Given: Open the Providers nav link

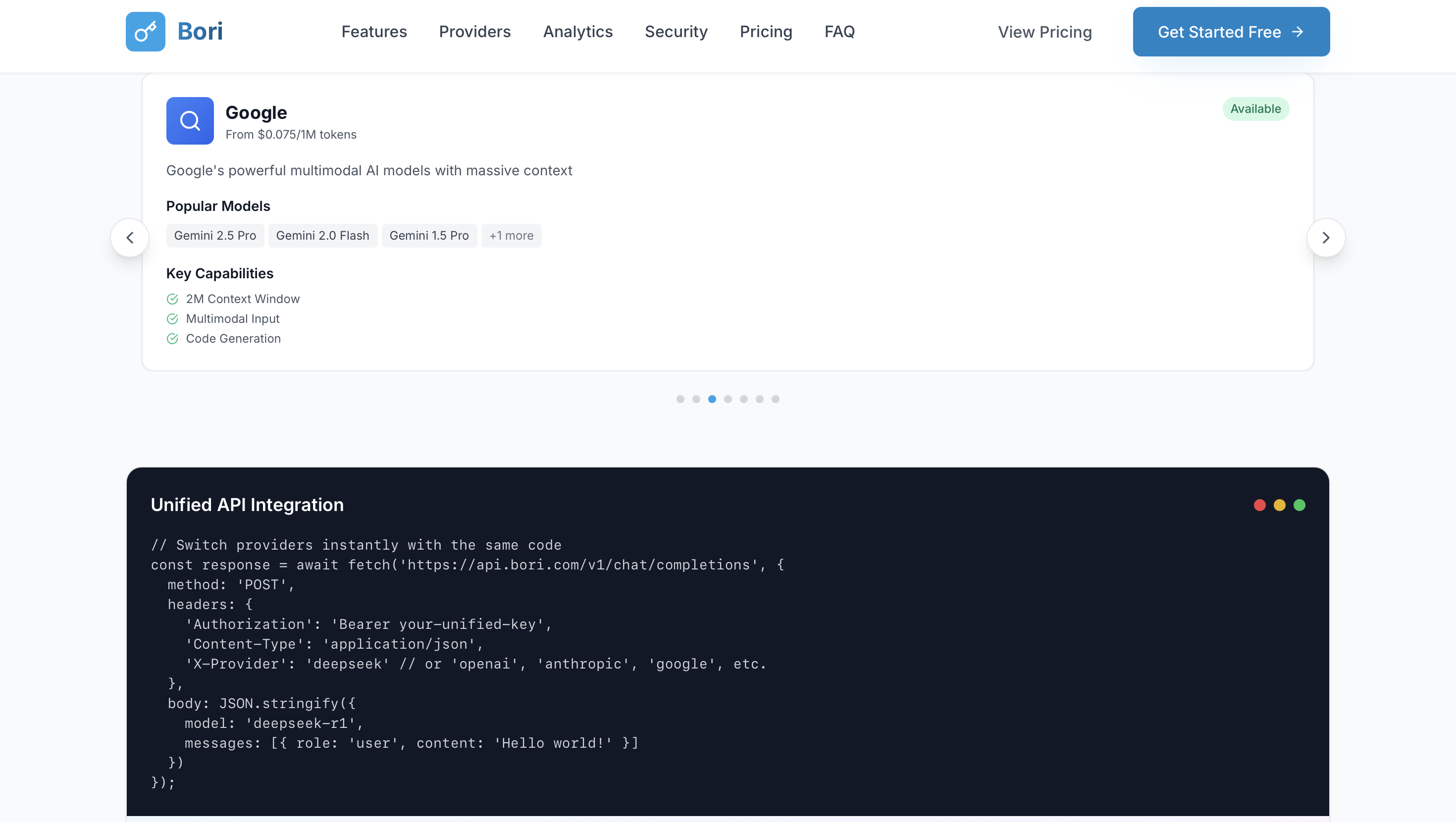Looking at the screenshot, I should tap(475, 32).
